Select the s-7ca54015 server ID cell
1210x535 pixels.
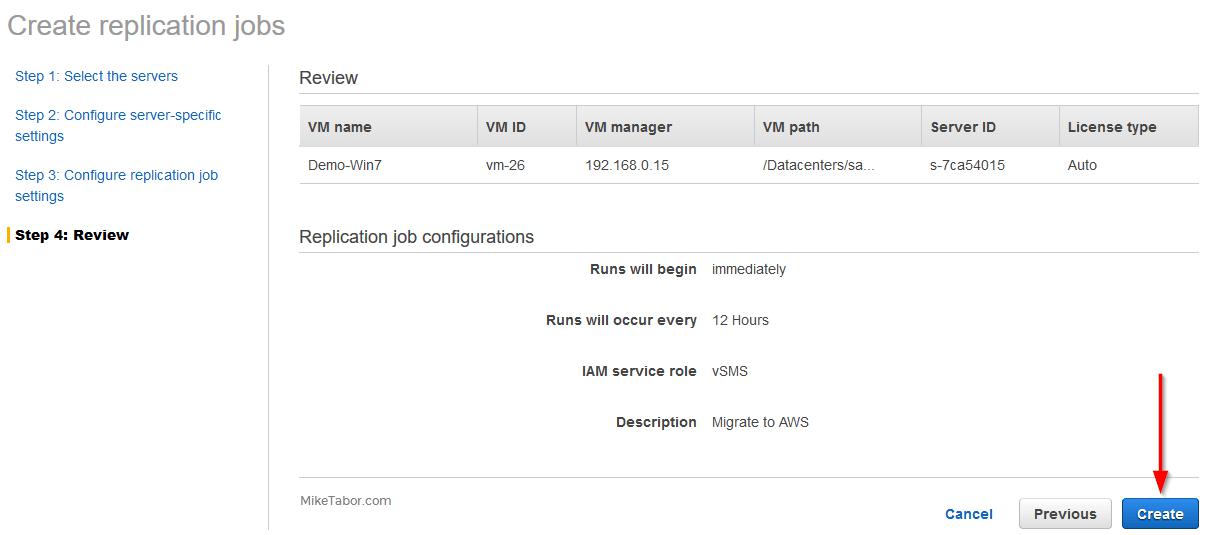click(967, 165)
